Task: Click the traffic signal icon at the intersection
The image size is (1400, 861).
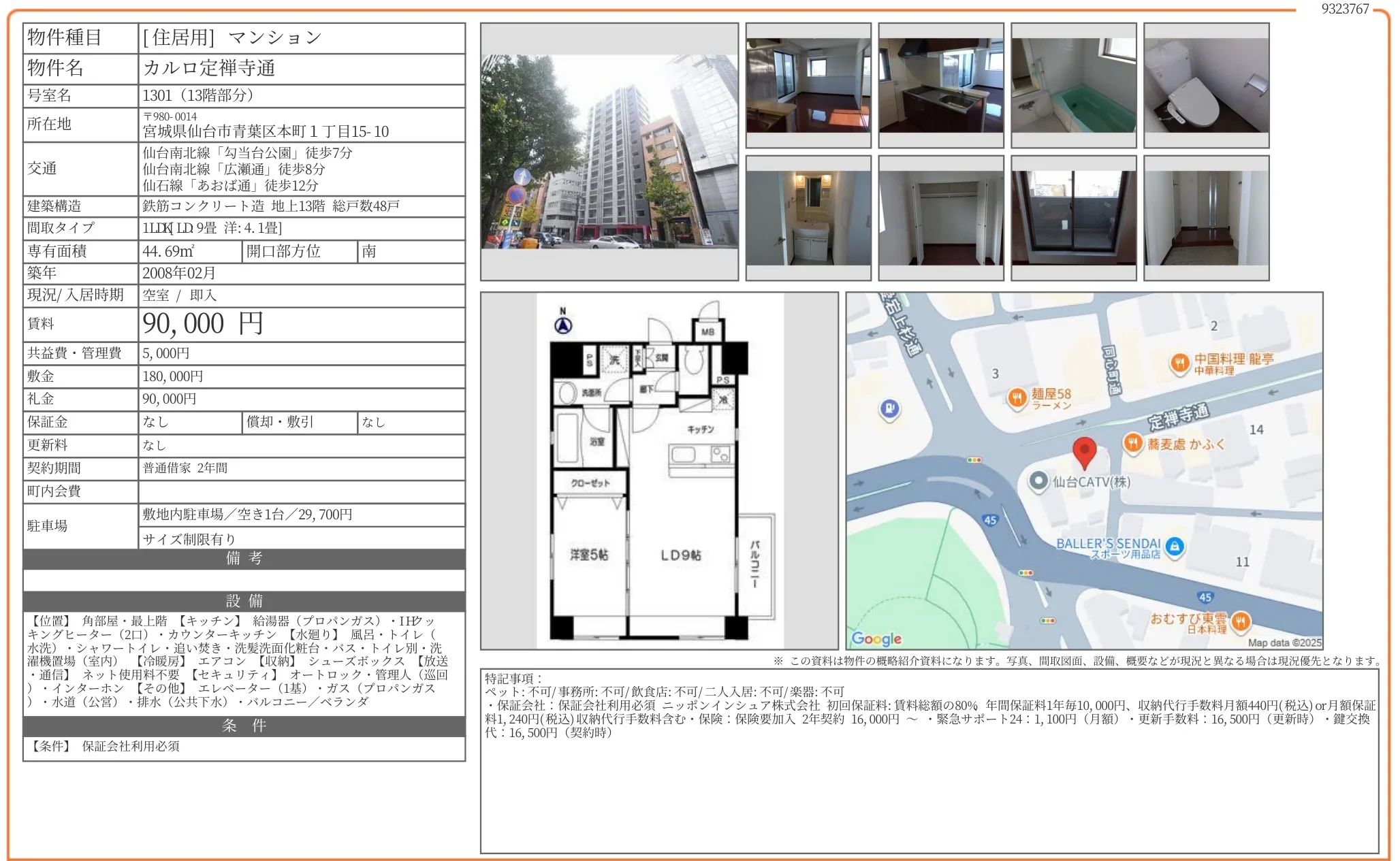Action: (x=974, y=459)
